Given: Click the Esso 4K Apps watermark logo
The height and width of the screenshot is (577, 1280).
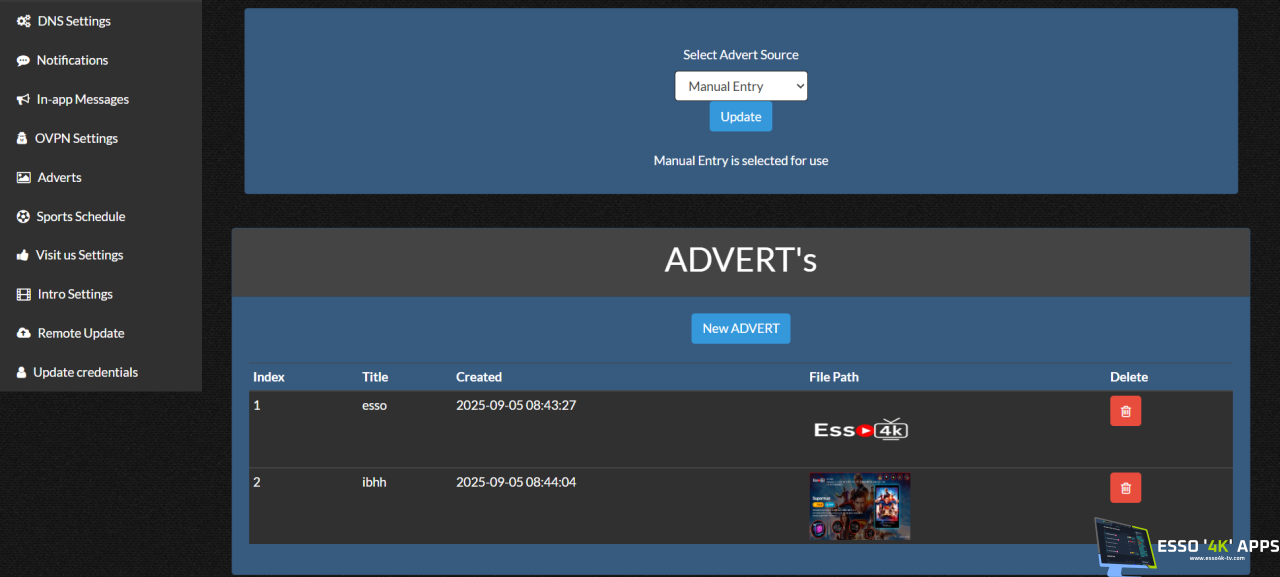Looking at the screenshot, I should tap(1186, 546).
